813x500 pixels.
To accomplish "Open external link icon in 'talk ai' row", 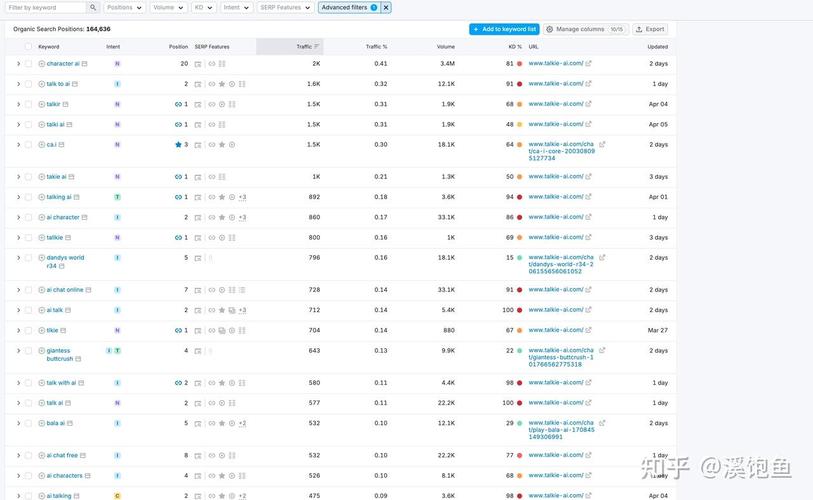I will click(588, 402).
